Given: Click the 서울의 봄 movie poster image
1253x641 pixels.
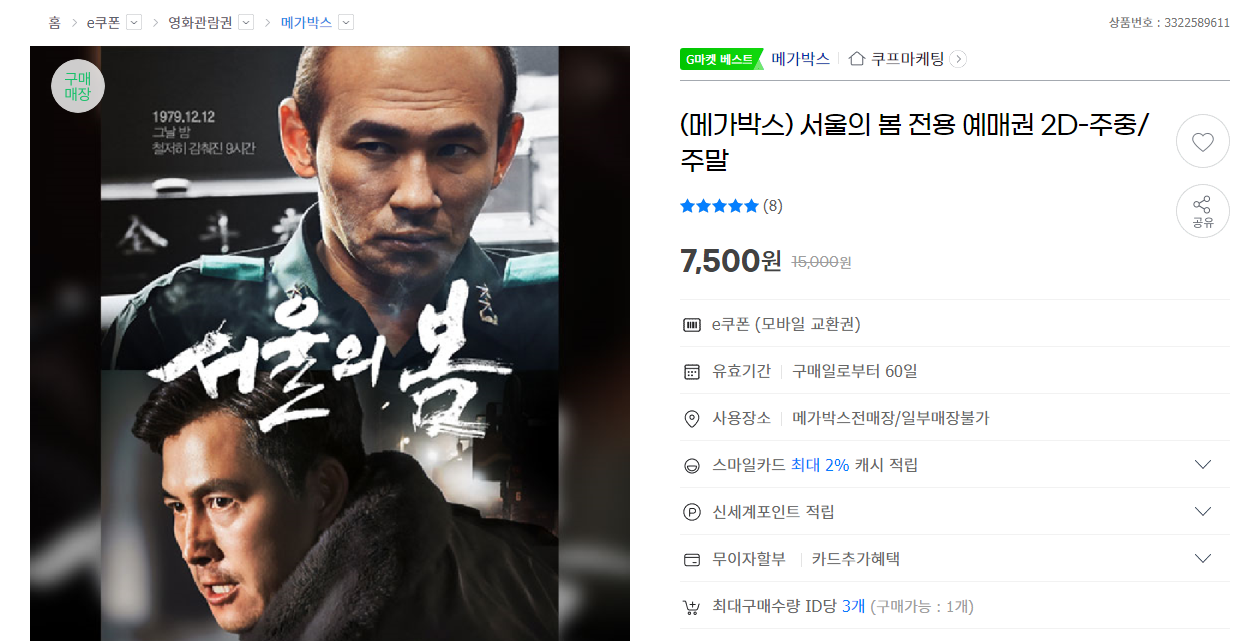Looking at the screenshot, I should [330, 343].
